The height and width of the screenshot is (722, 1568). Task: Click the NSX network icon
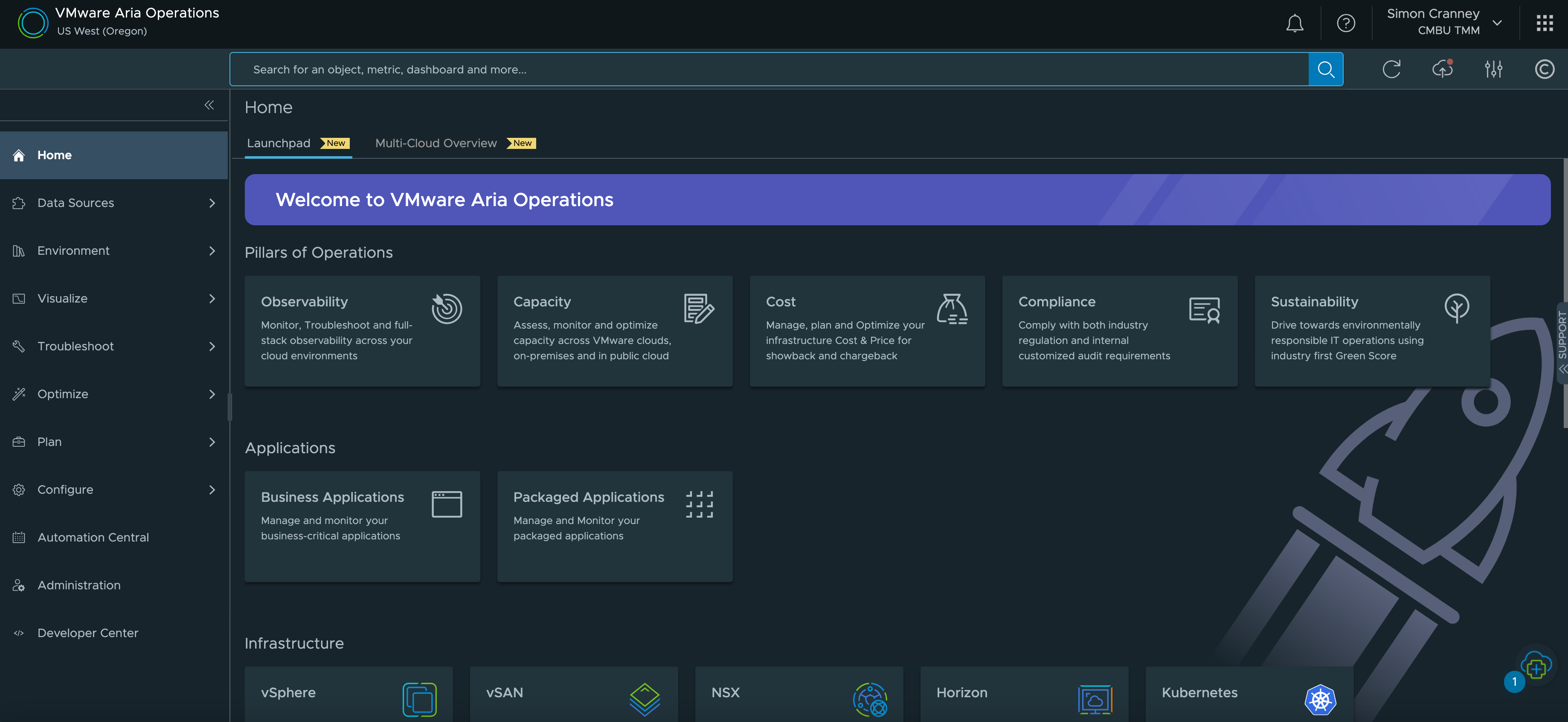pyautogui.click(x=870, y=700)
